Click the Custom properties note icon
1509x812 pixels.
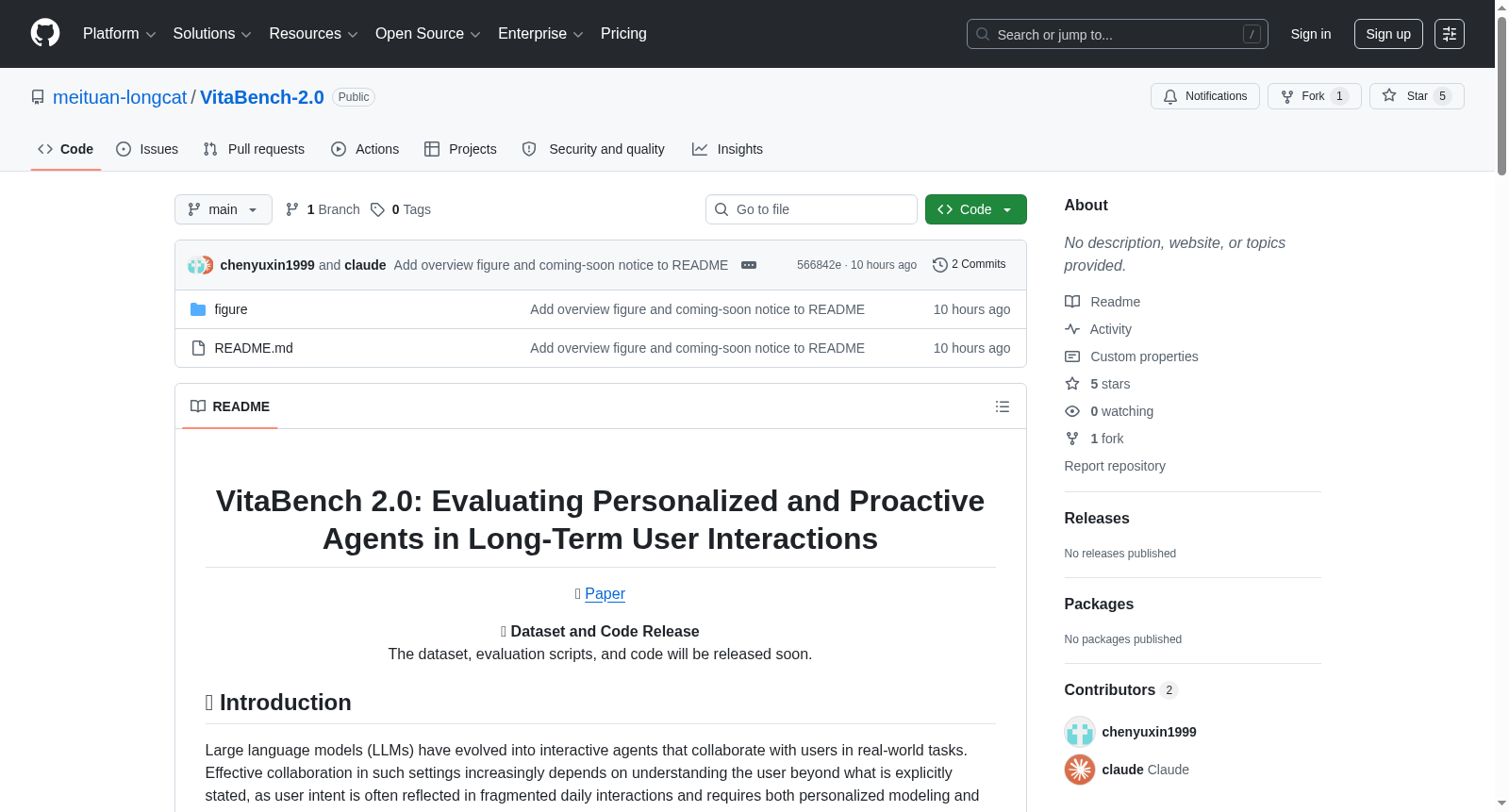click(1072, 356)
